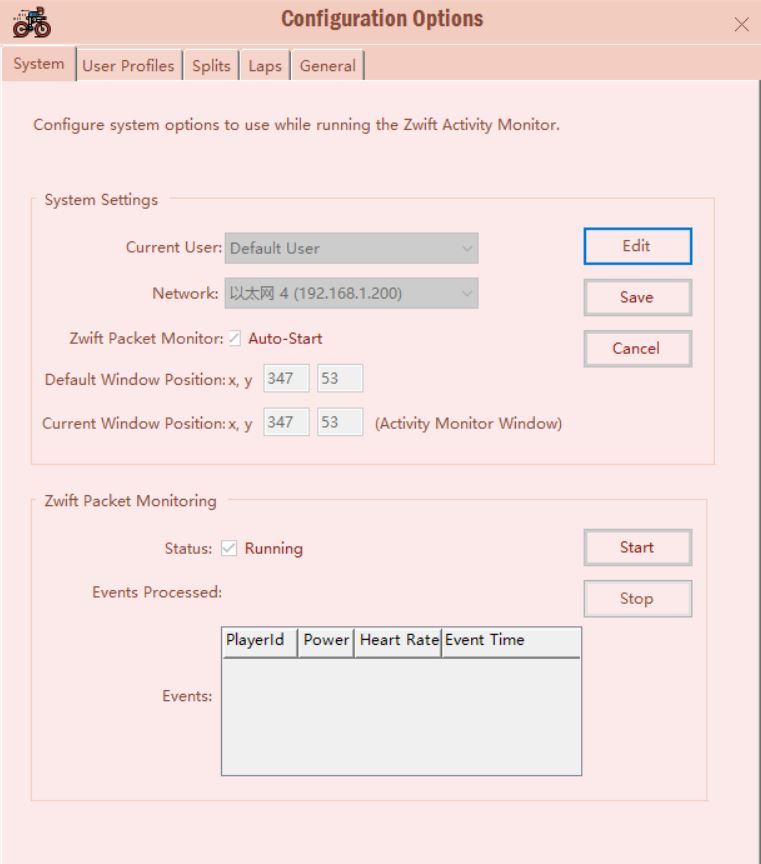Cancel the settings changes

(x=638, y=348)
